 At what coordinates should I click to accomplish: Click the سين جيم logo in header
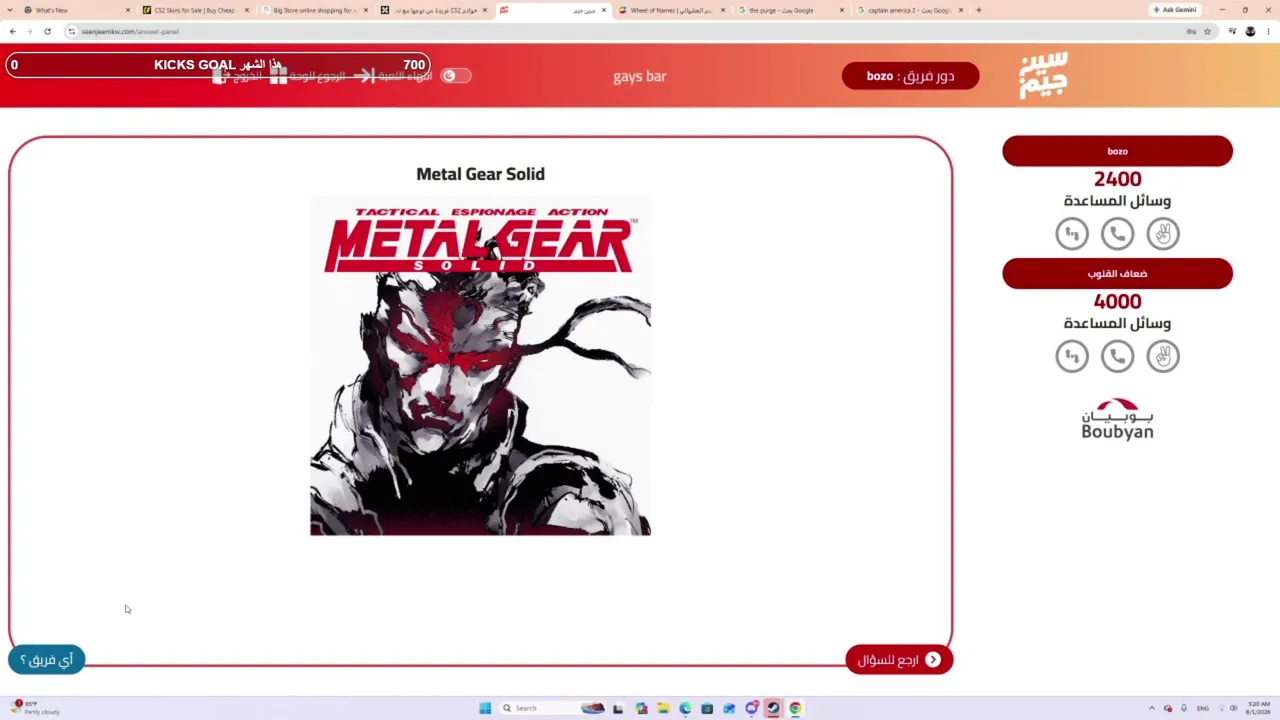[x=1043, y=76]
